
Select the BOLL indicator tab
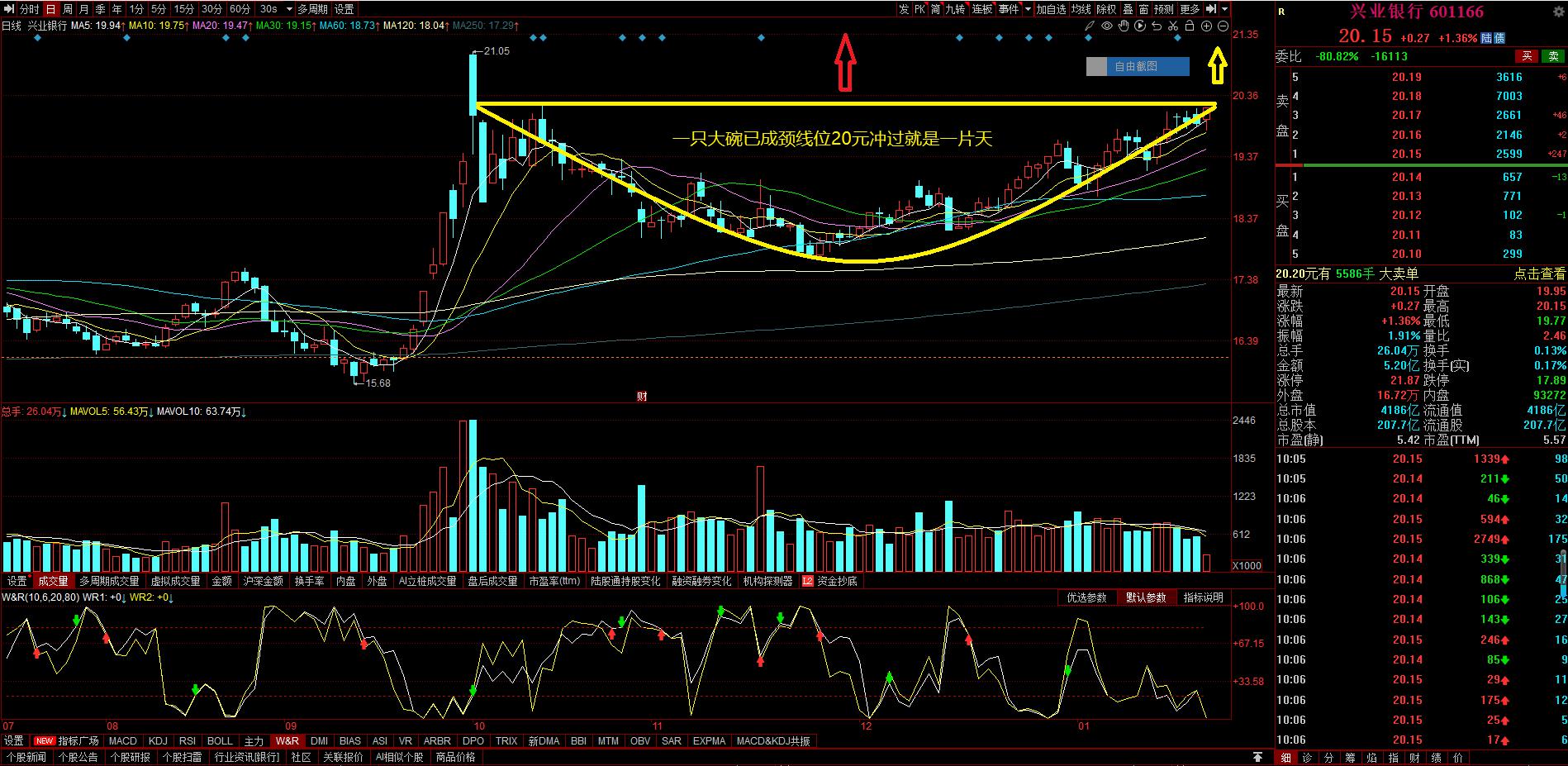pos(220,741)
